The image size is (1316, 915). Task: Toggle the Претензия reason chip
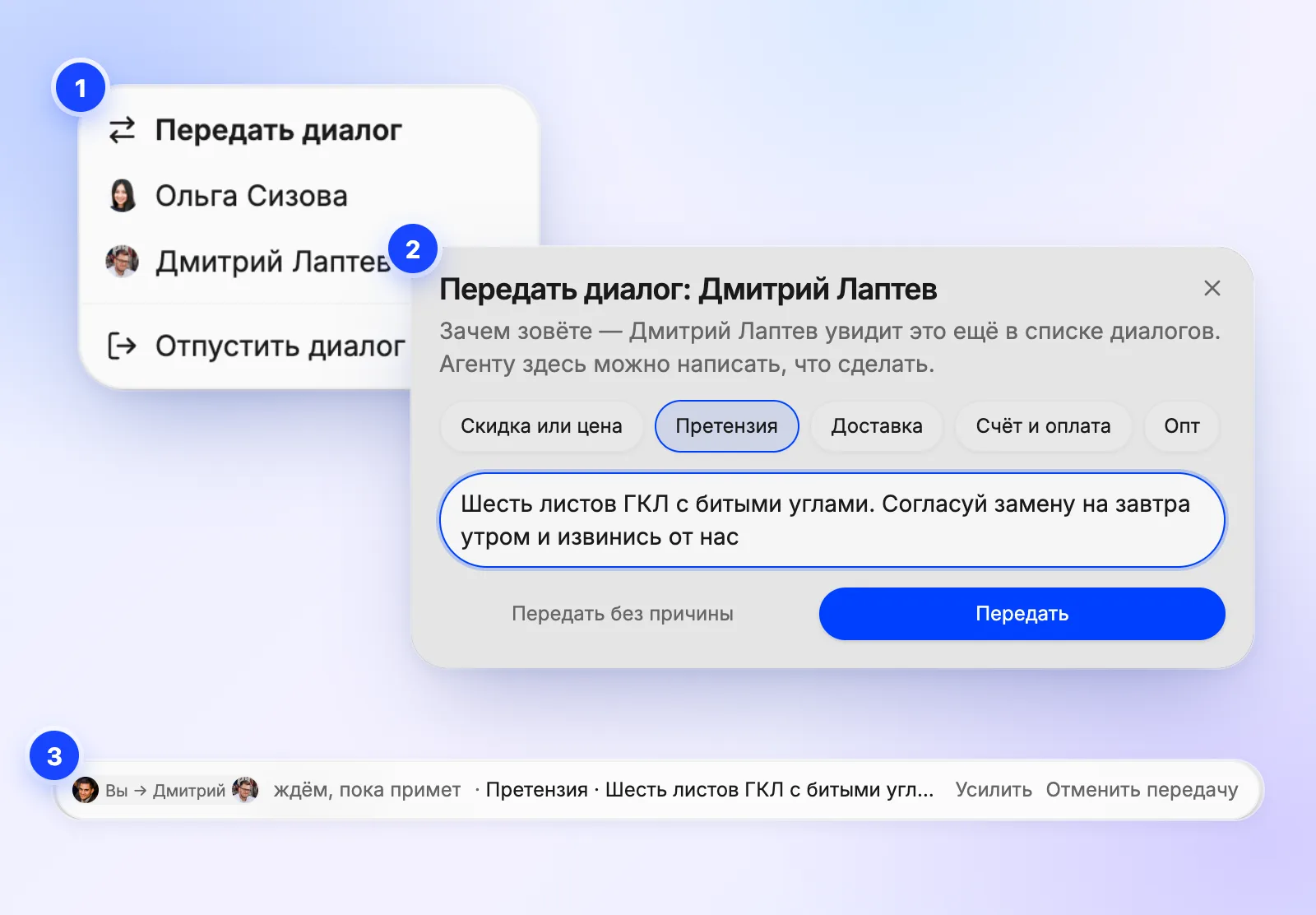(x=726, y=426)
